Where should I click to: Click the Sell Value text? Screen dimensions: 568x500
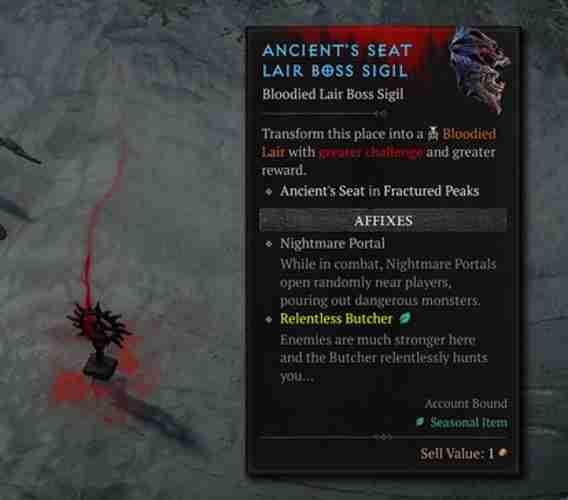coord(456,453)
